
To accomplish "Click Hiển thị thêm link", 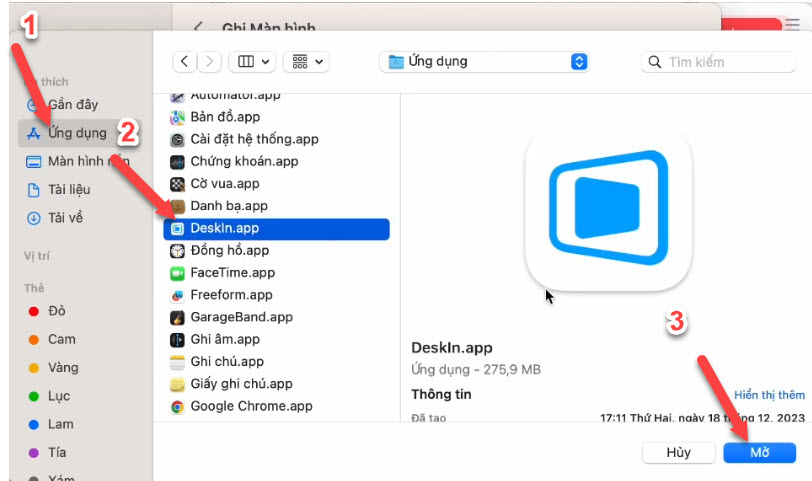I will [769, 395].
